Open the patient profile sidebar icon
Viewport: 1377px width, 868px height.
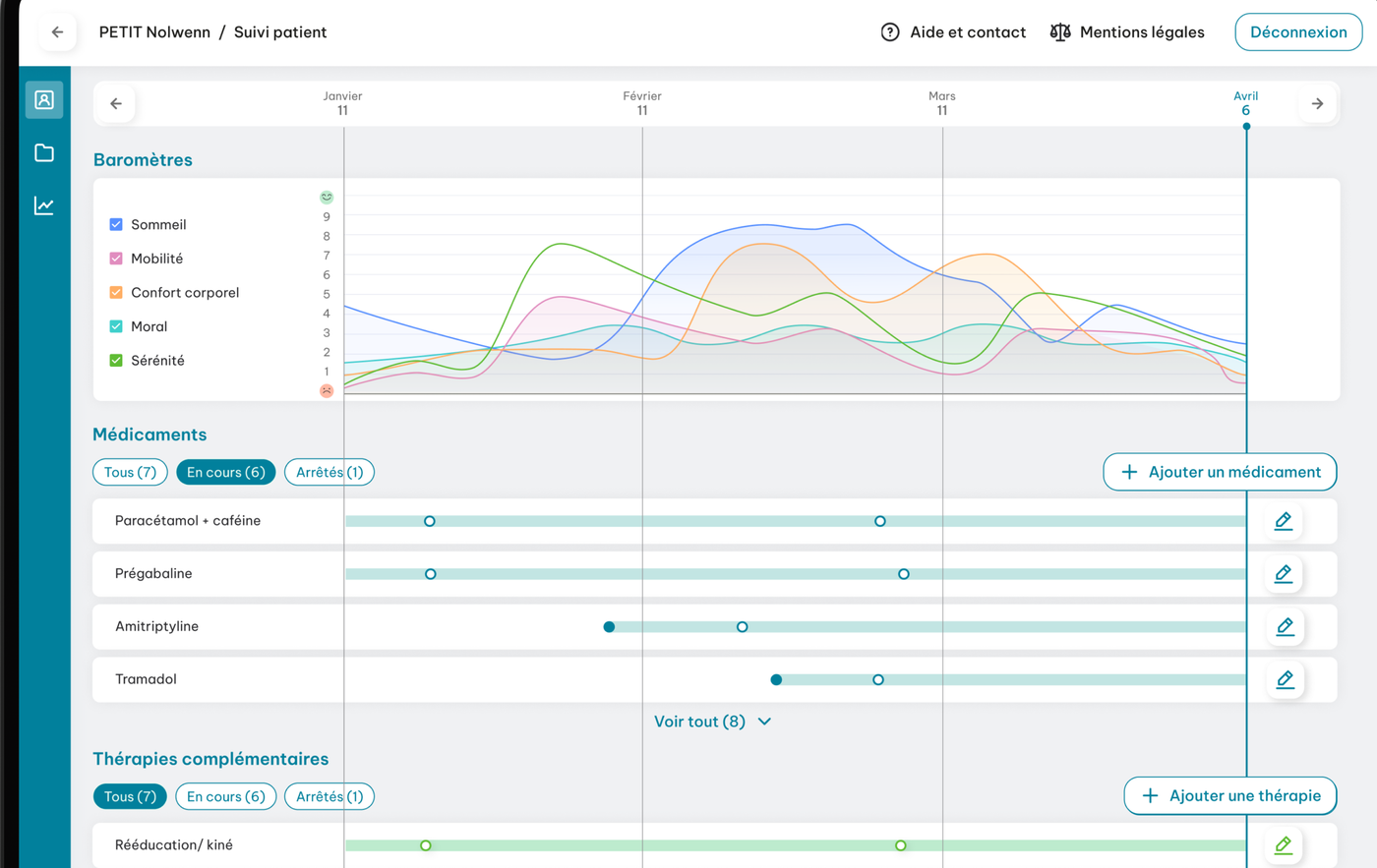[44, 100]
